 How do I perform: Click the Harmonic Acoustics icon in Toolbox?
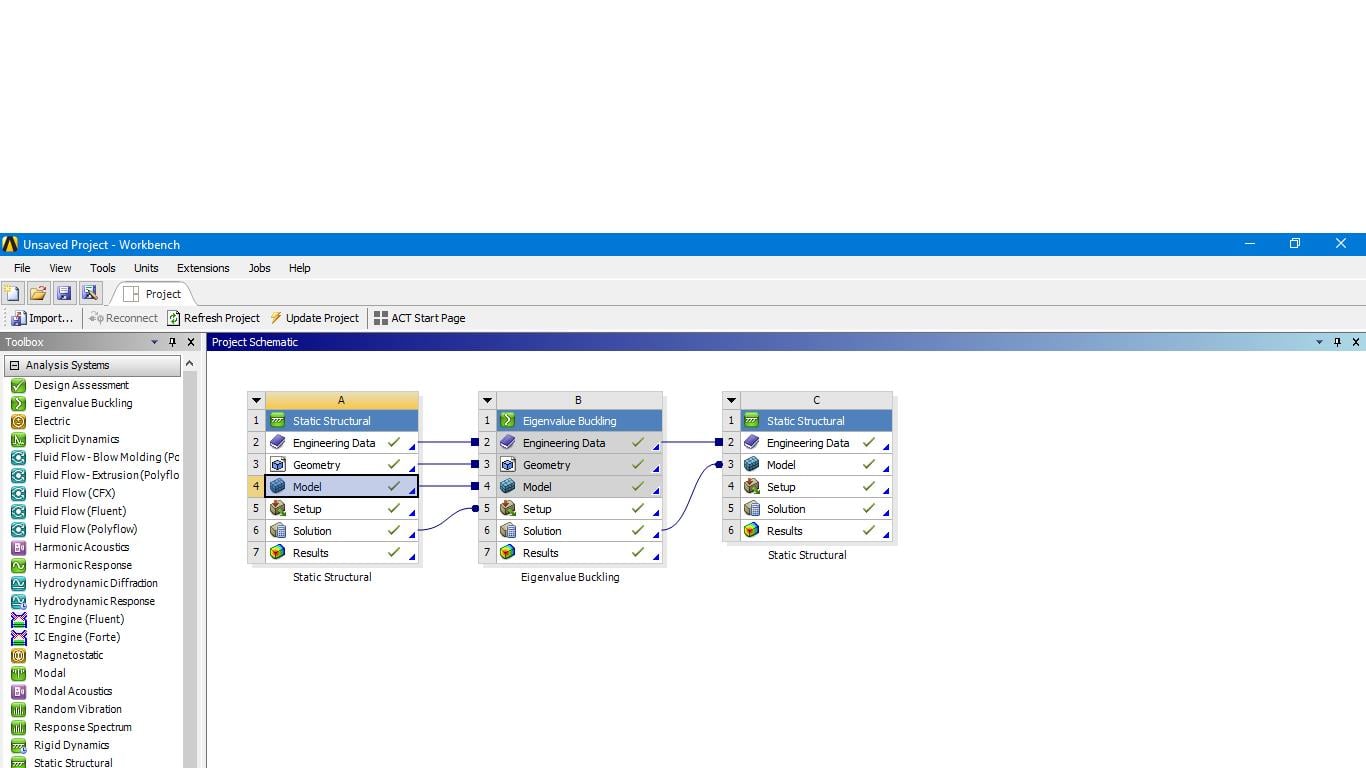click(18, 547)
